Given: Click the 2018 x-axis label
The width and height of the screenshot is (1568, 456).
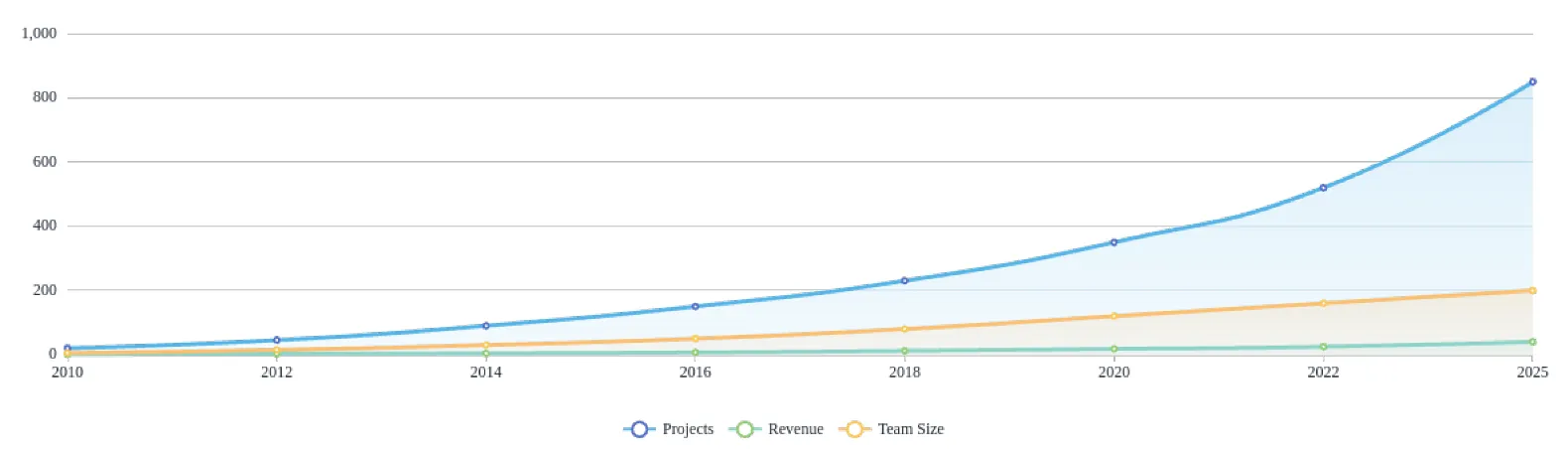Looking at the screenshot, I should click(x=904, y=373).
